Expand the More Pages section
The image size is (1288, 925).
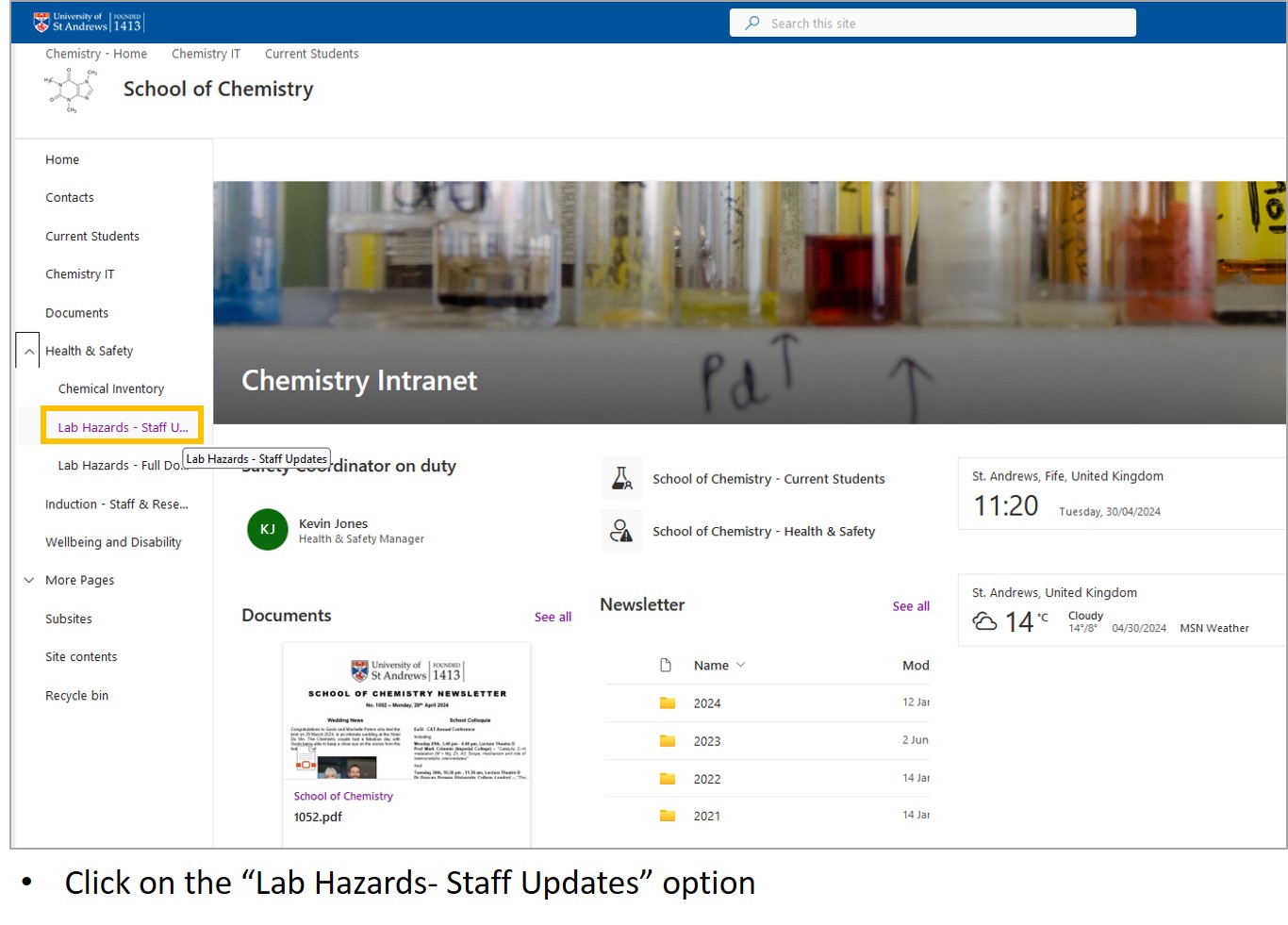click(29, 580)
